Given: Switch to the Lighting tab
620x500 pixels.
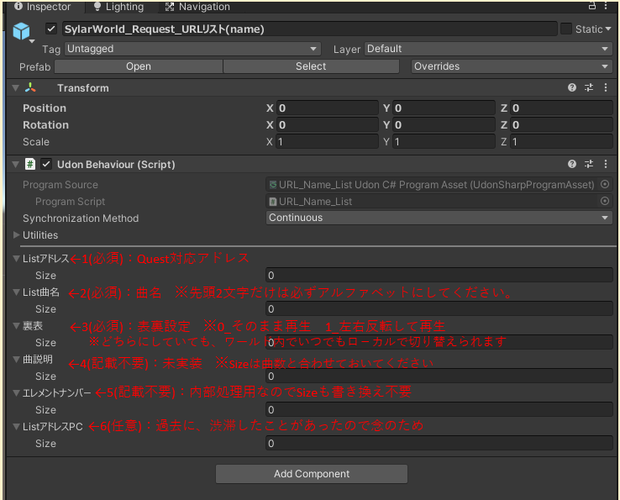Looking at the screenshot, I should coord(118,6).
